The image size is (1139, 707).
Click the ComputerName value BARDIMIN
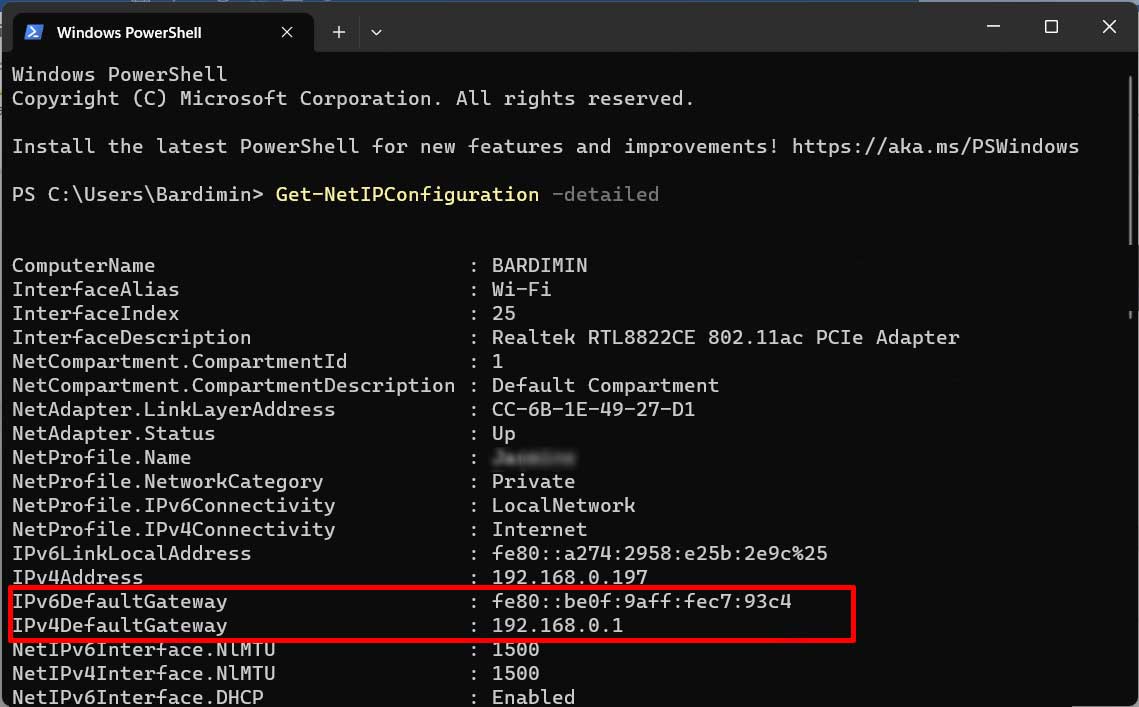(539, 266)
